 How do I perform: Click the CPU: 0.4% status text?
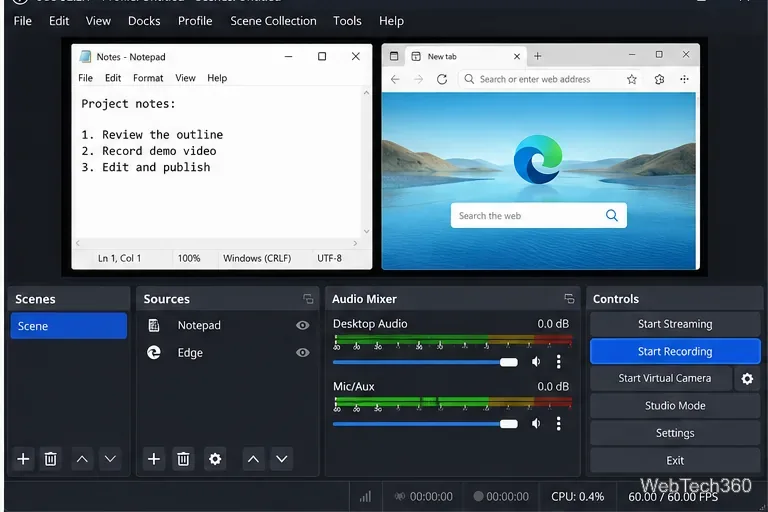(577, 497)
